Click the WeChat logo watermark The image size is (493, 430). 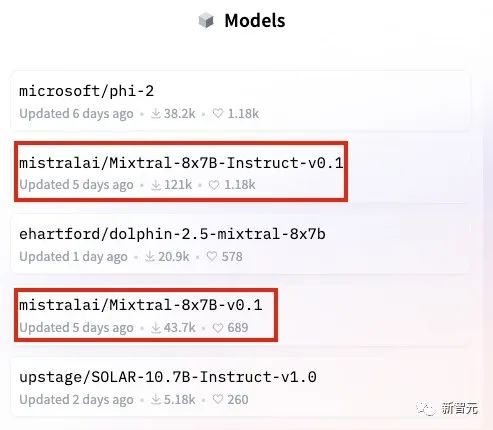coord(426,408)
